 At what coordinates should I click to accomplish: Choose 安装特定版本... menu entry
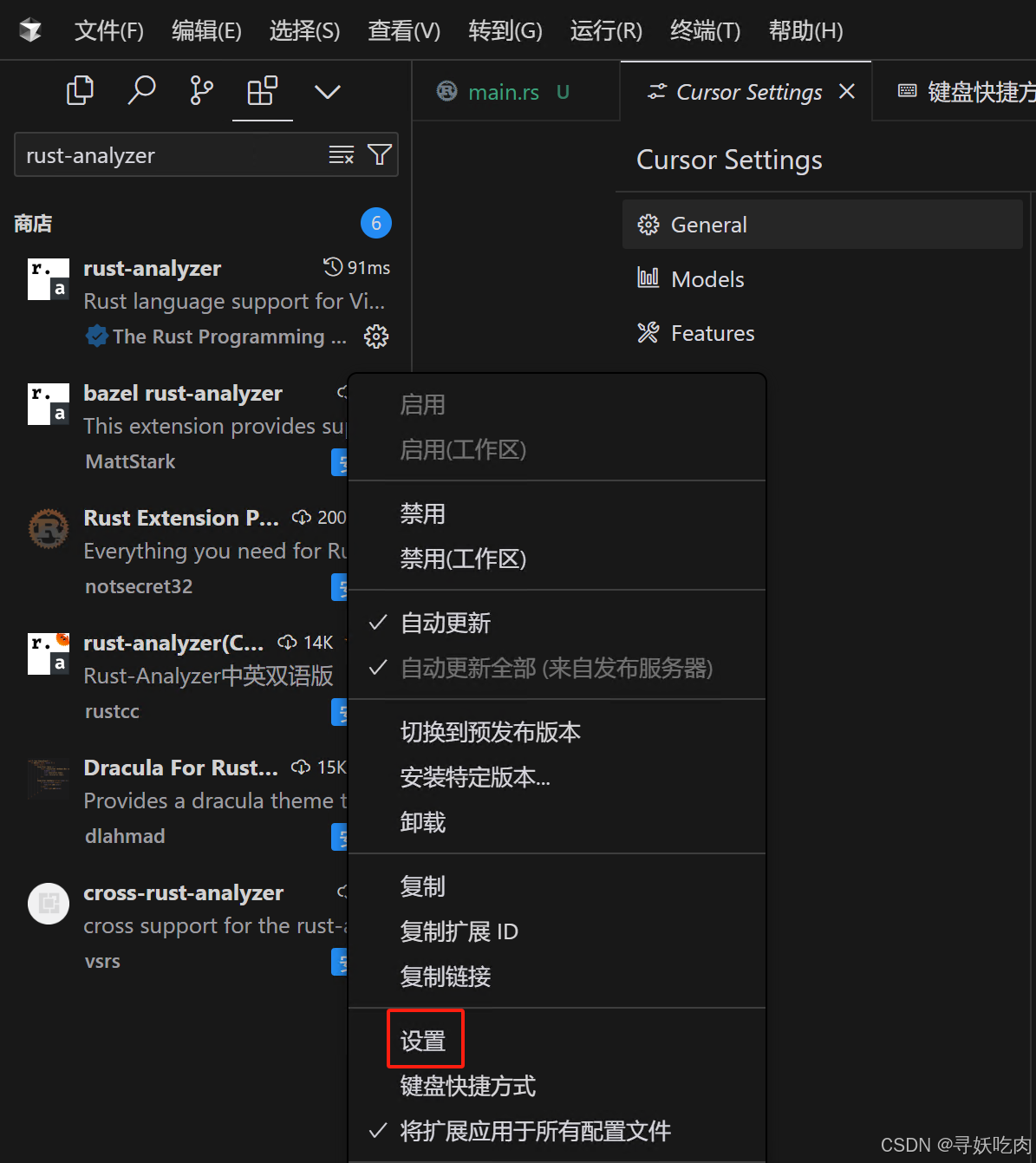point(557,777)
